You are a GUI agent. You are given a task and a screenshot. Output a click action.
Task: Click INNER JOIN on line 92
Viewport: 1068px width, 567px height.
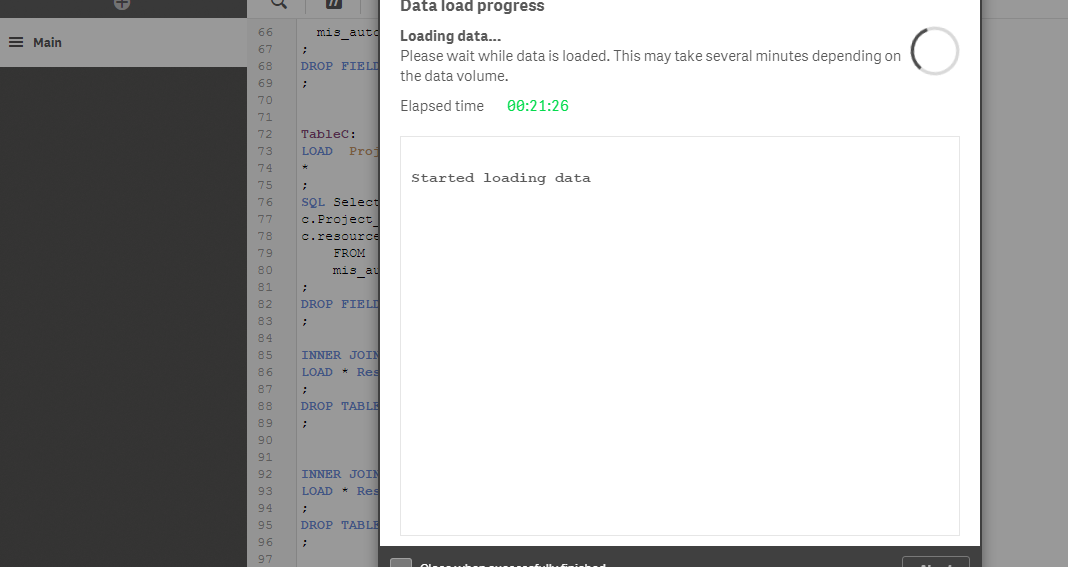click(x=340, y=474)
